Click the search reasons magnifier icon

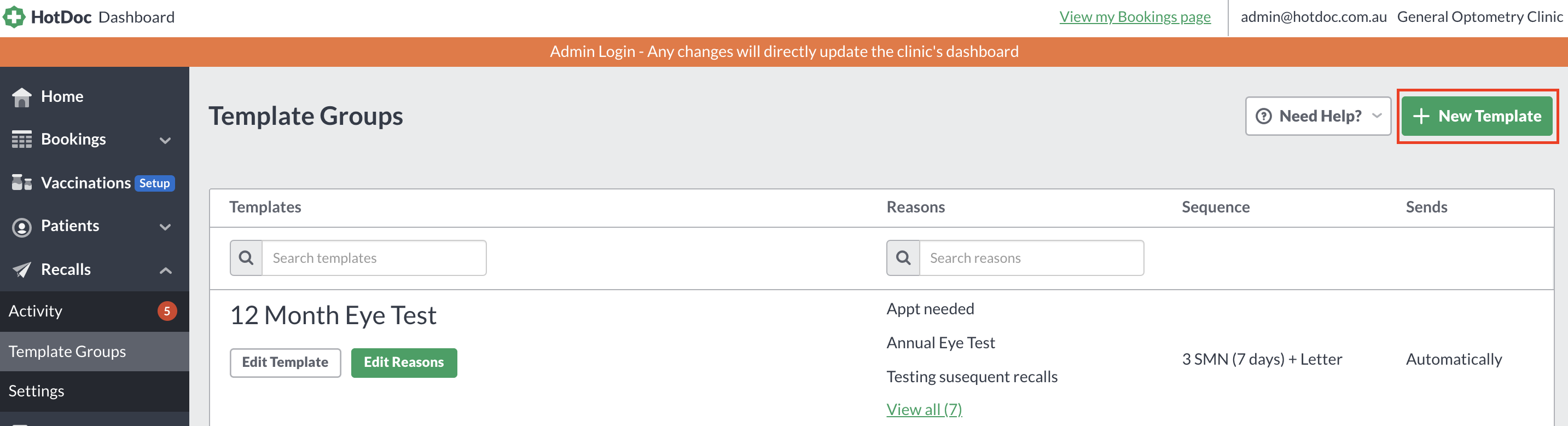pyautogui.click(x=903, y=258)
